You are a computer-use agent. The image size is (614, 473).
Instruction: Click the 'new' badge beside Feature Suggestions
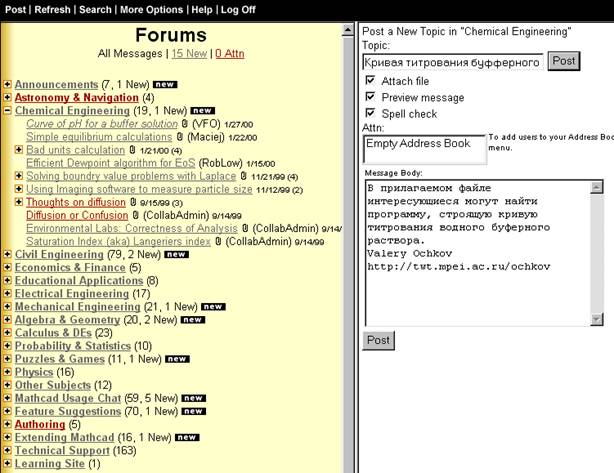(193, 411)
